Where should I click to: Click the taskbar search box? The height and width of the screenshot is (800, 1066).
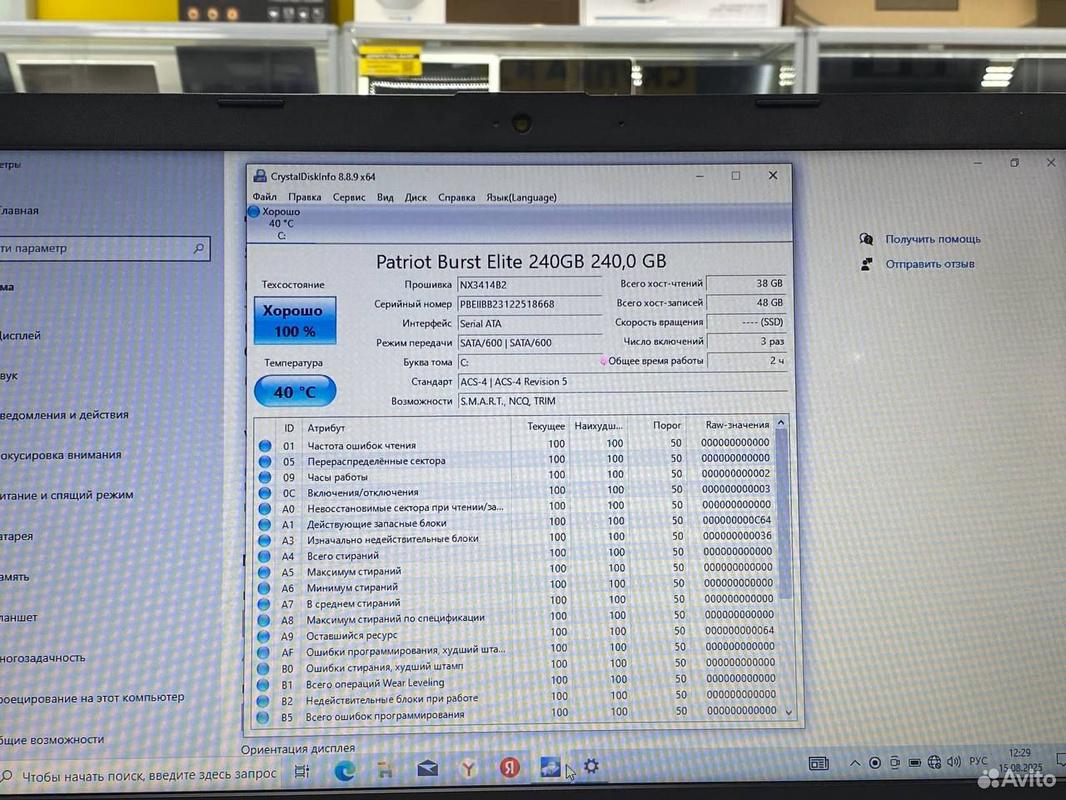point(139,774)
